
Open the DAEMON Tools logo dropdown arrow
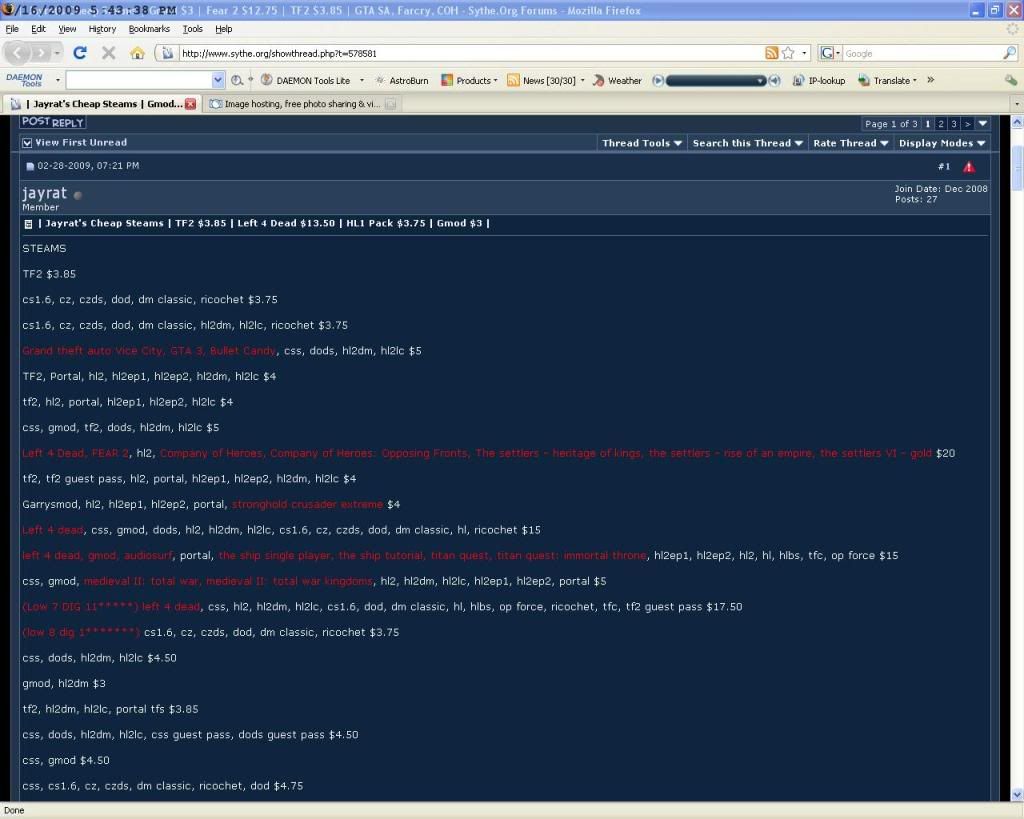point(57,80)
